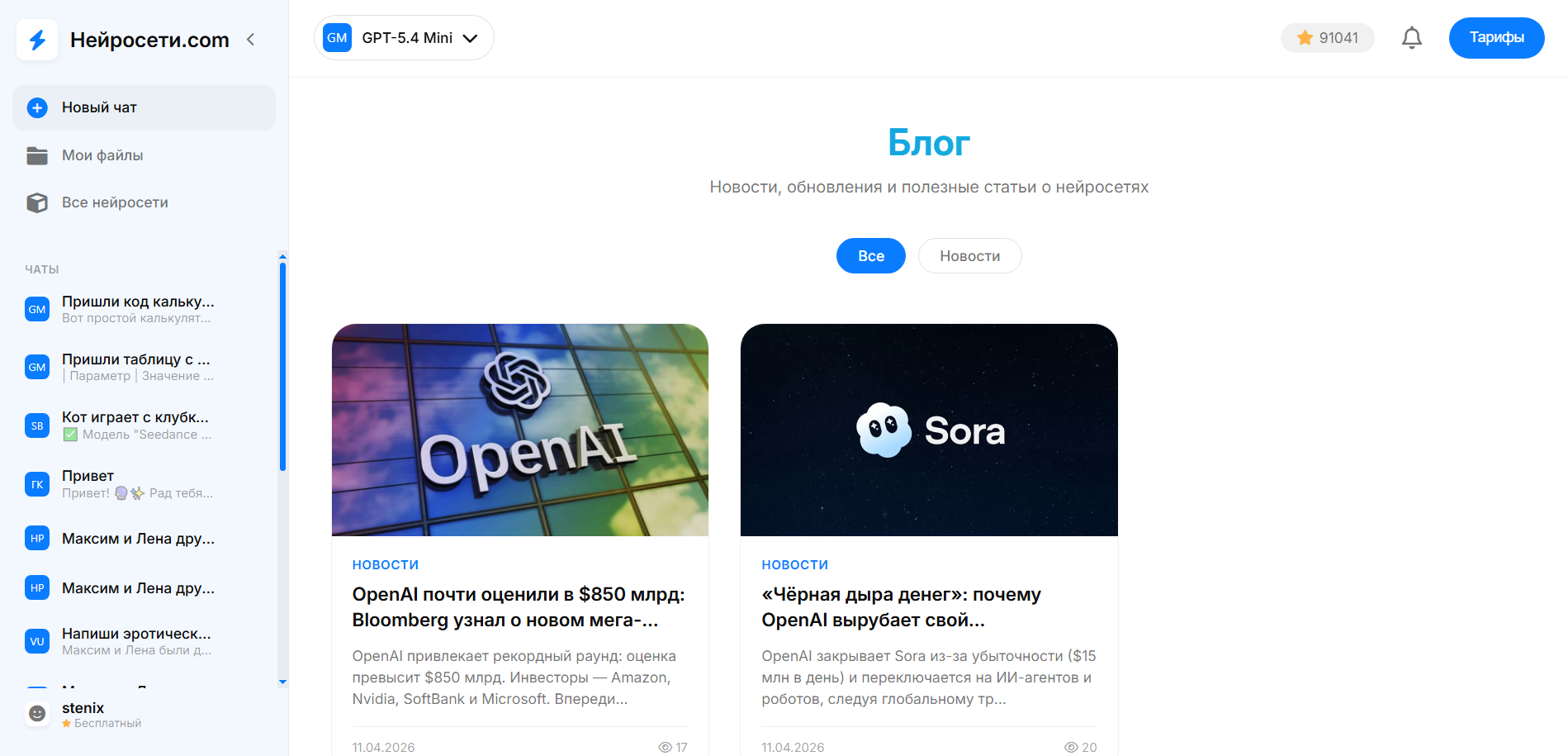Click the Sora article thumbnail image

[x=929, y=430]
